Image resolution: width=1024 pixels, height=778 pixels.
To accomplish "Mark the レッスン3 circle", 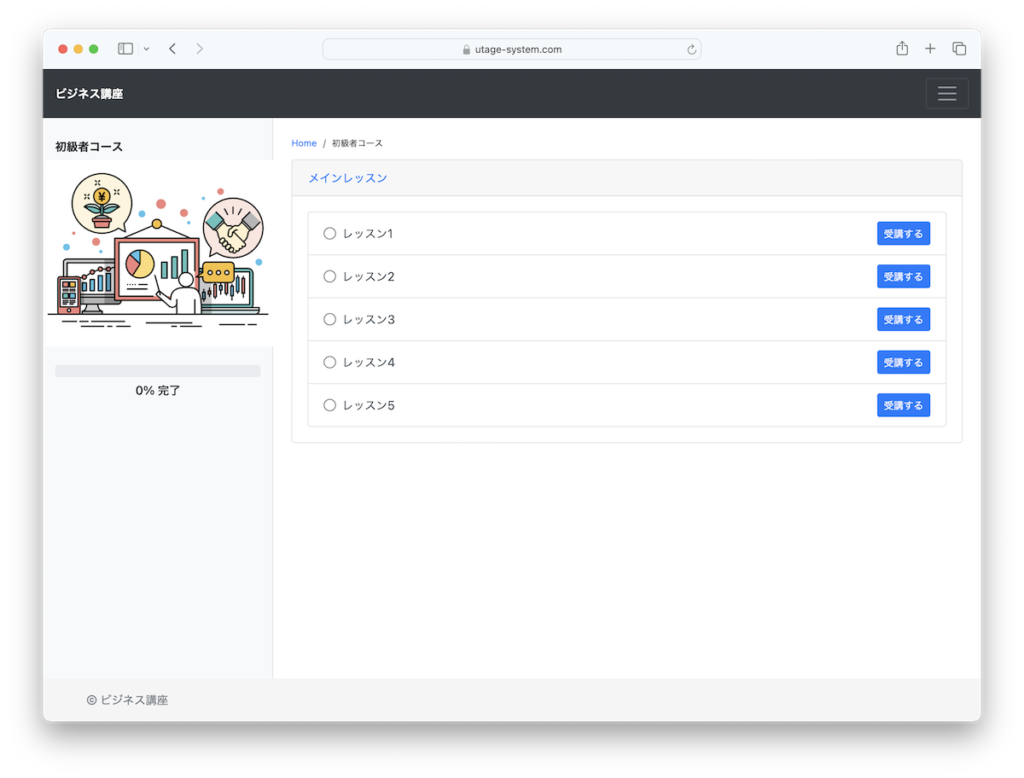I will click(330, 320).
